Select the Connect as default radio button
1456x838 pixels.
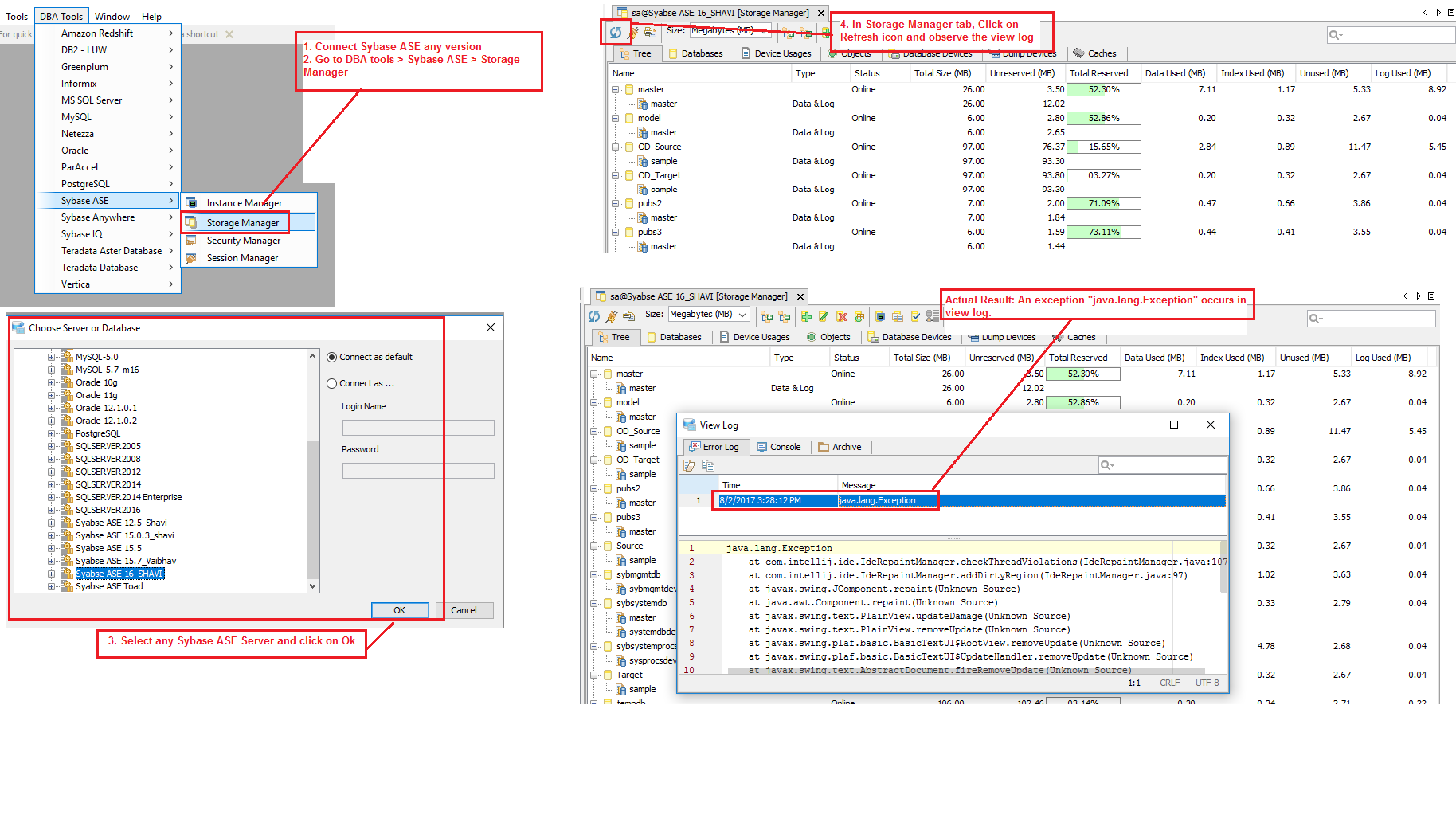[x=331, y=358]
